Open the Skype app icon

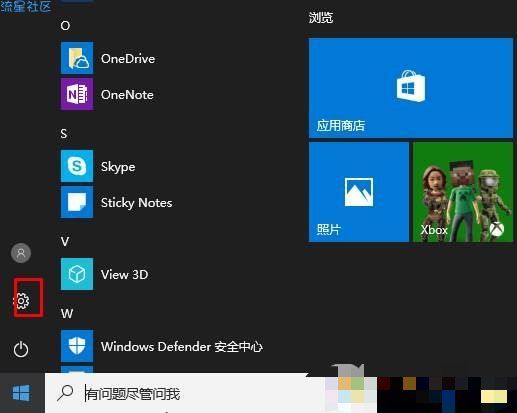click(x=77, y=166)
